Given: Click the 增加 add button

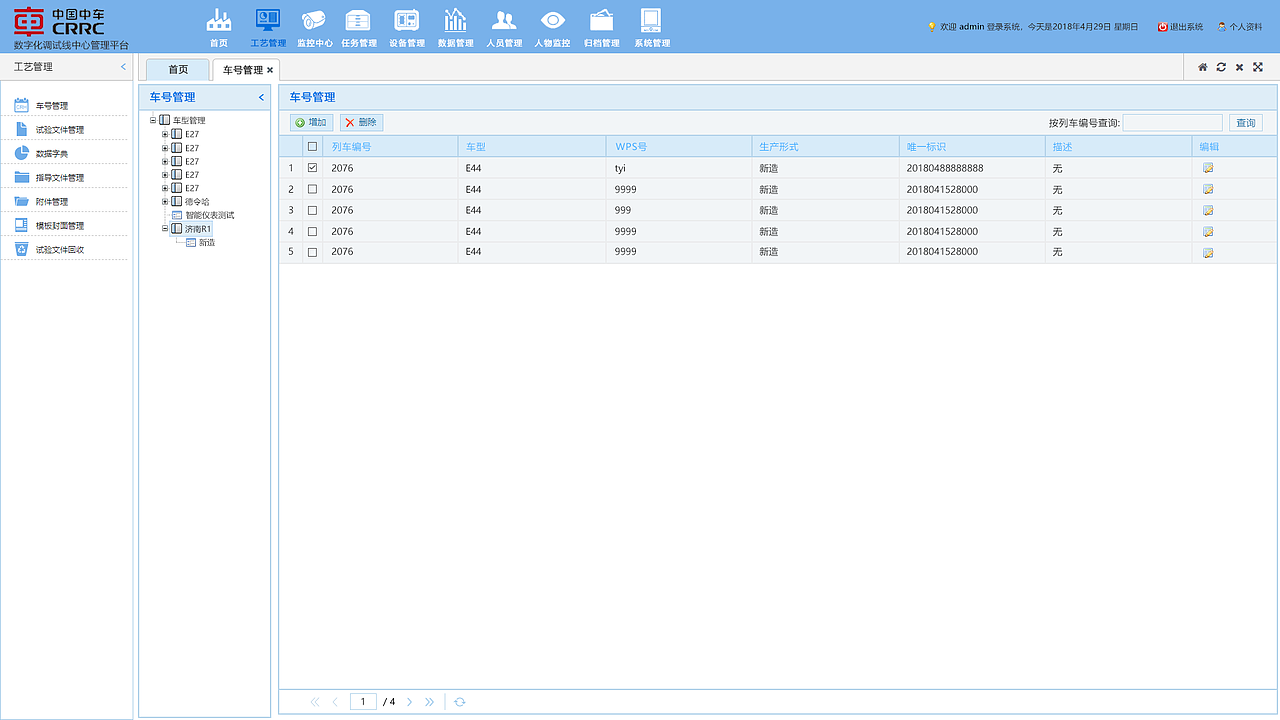Looking at the screenshot, I should pyautogui.click(x=311, y=122).
